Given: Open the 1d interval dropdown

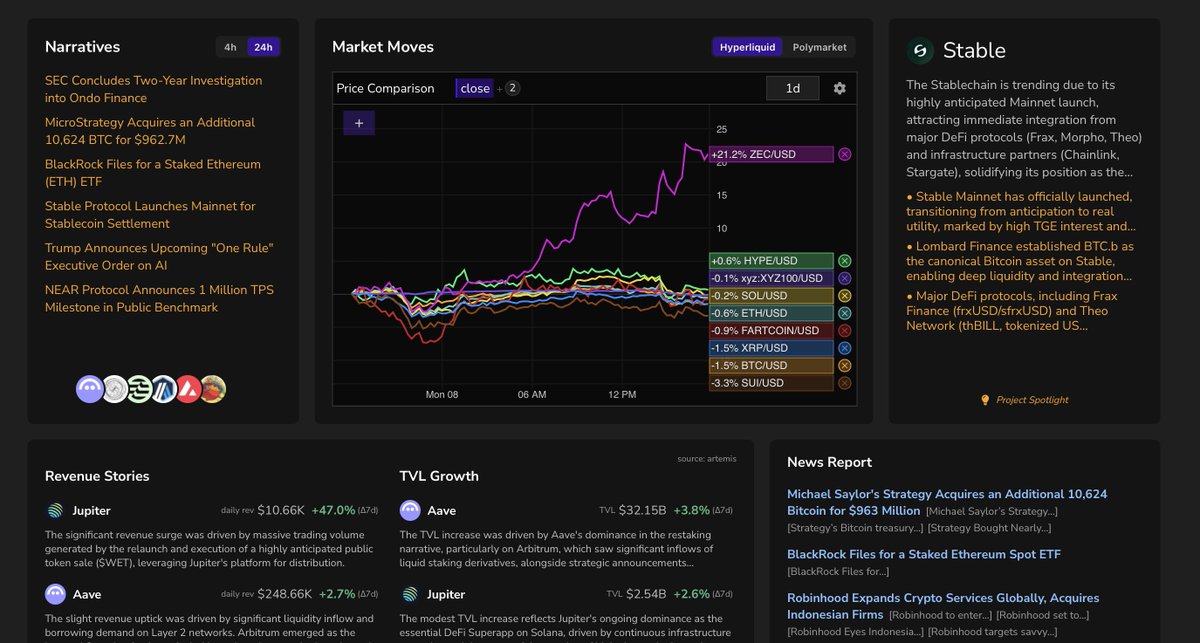Looking at the screenshot, I should (793, 88).
